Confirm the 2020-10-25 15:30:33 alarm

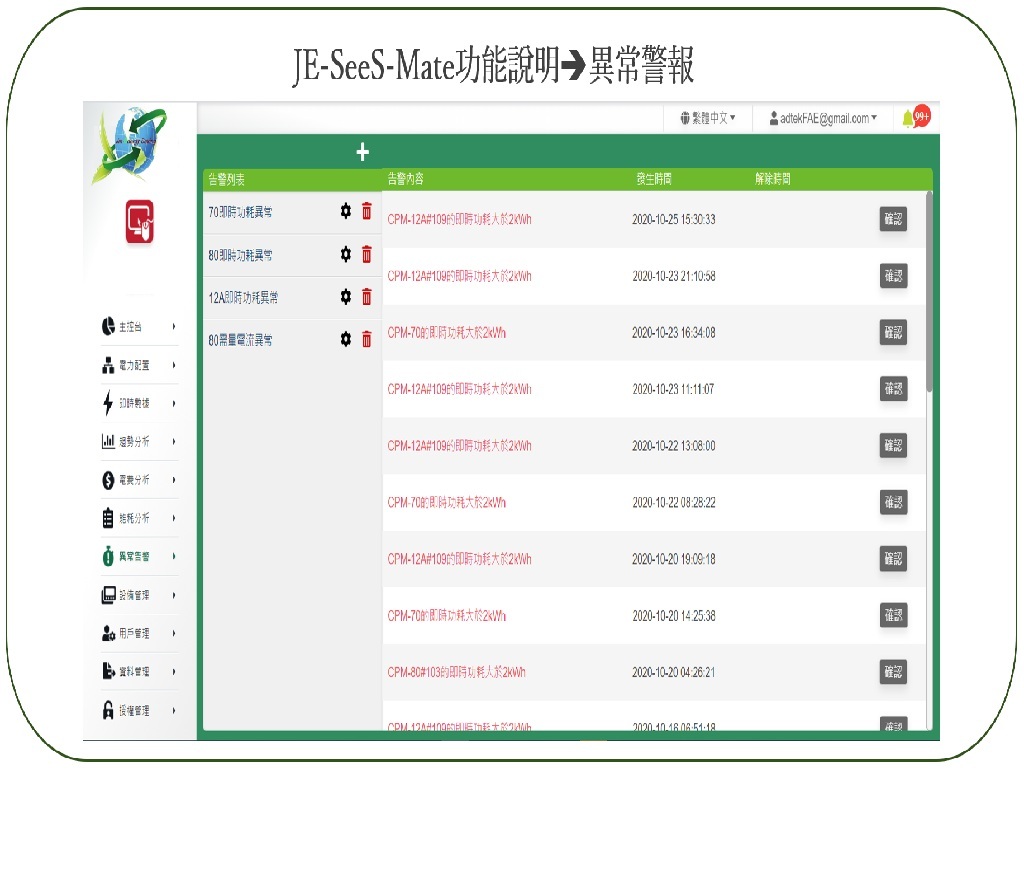click(893, 219)
